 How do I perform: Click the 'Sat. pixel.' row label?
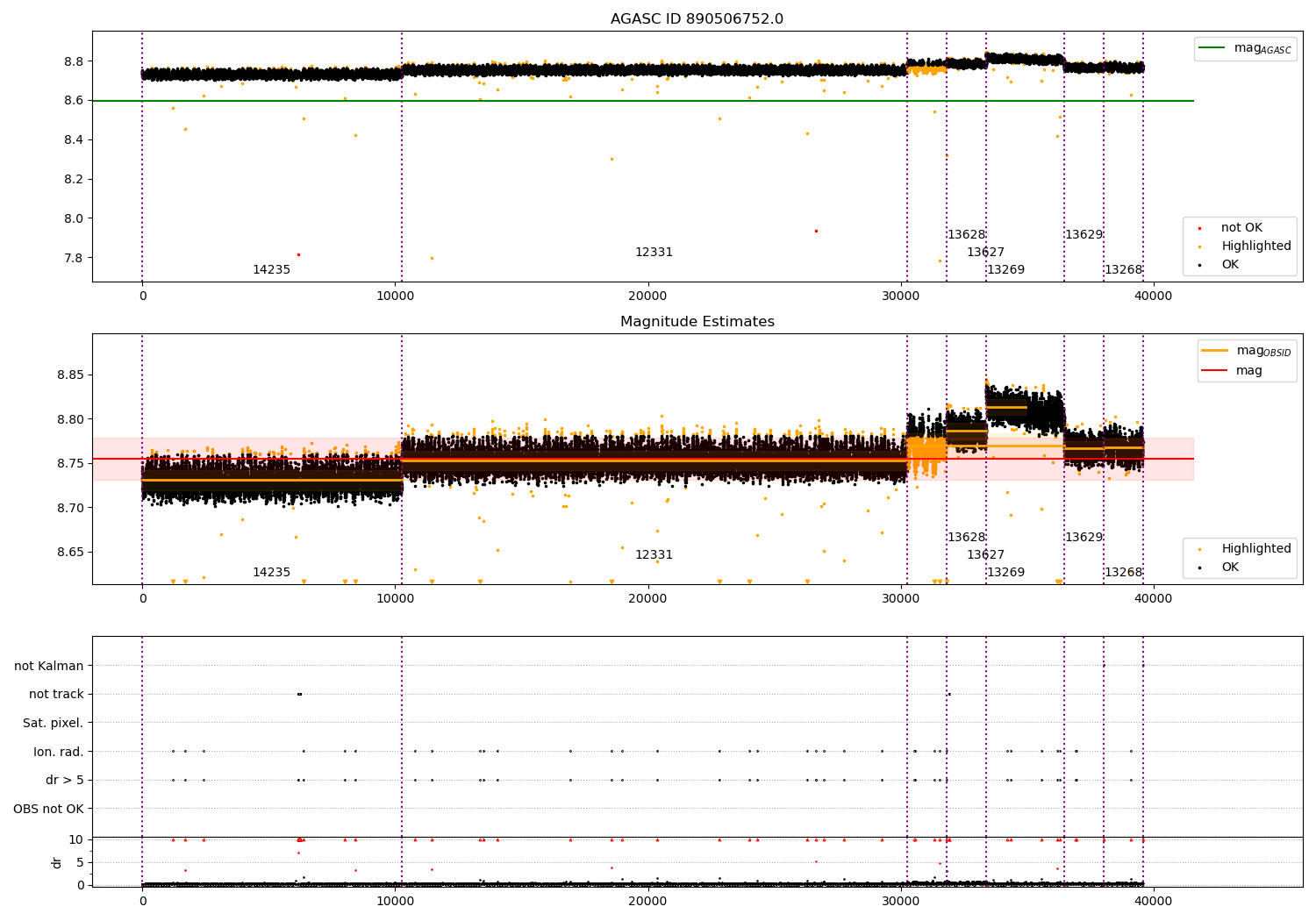[53, 723]
